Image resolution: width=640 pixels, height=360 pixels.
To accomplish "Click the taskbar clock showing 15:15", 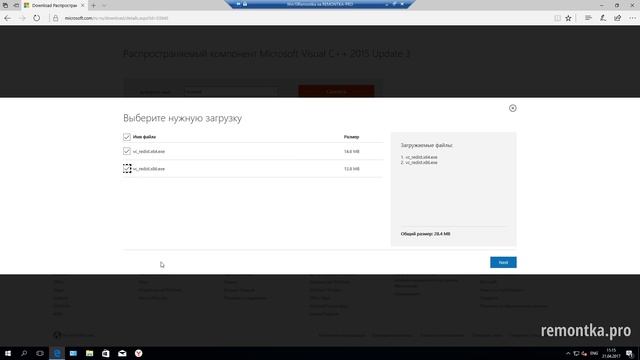I will (611, 353).
